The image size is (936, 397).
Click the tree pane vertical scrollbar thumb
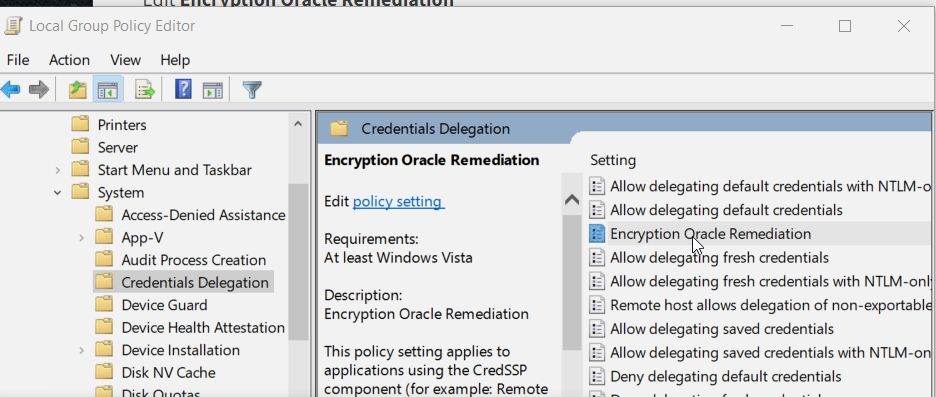click(298, 262)
